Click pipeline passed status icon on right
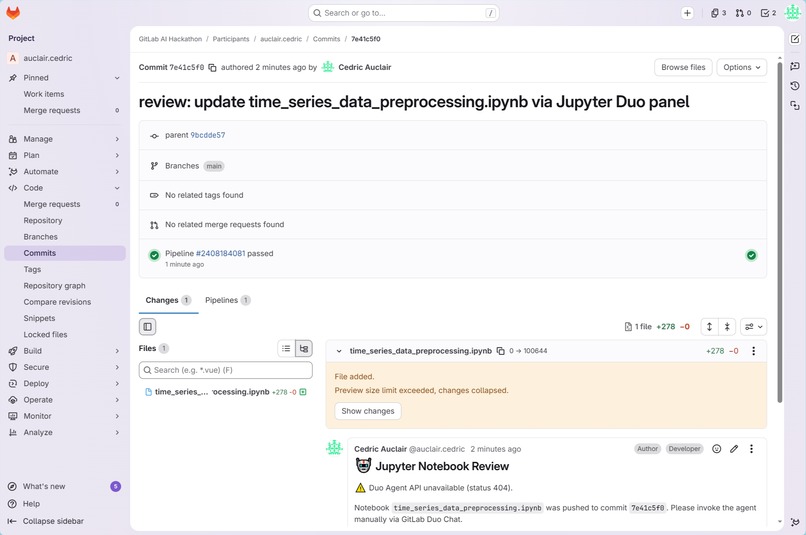Screen dimensions: 806x535 752,255
